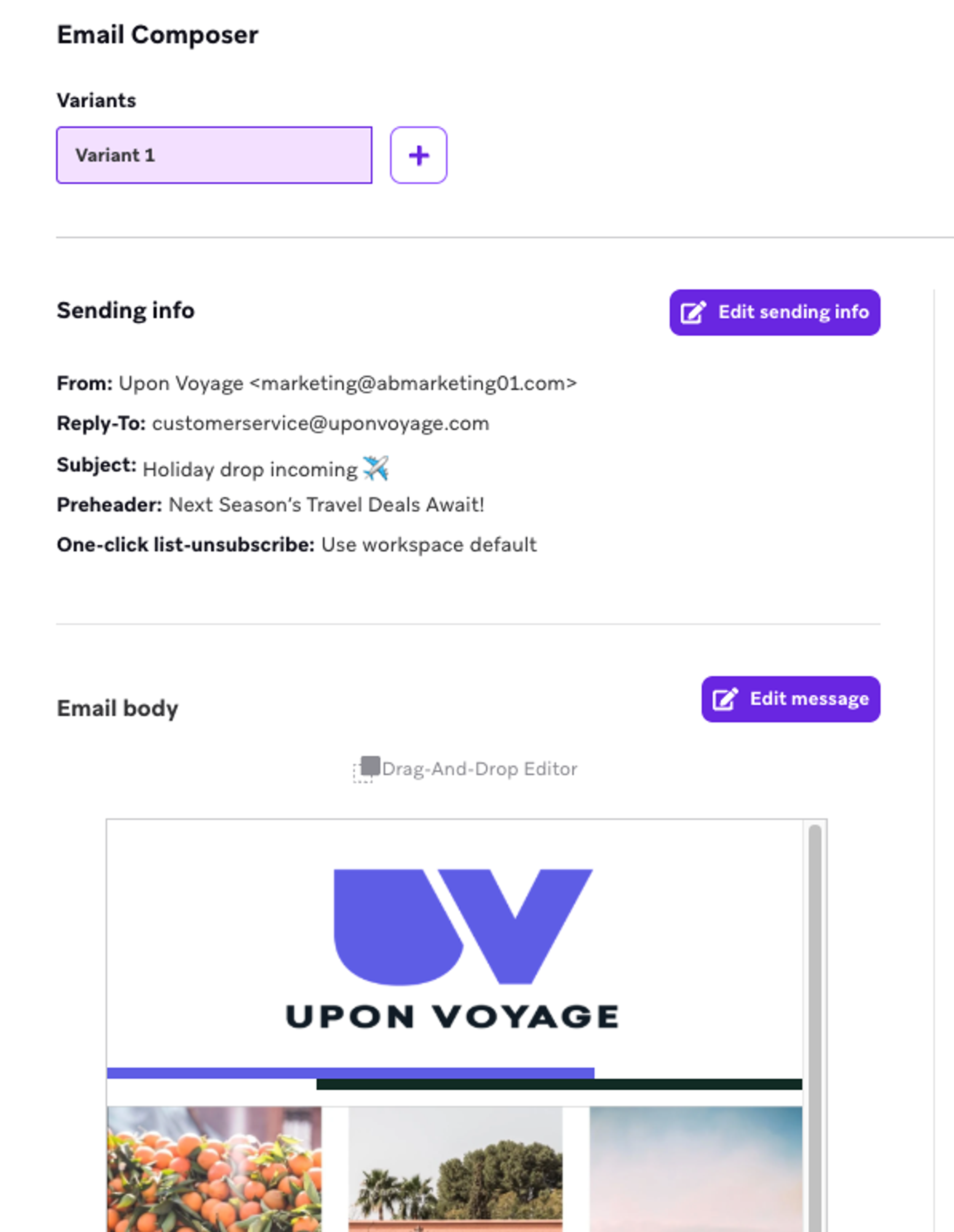Click the airplane emoji in the subject line
954x1232 pixels.
[x=375, y=467]
